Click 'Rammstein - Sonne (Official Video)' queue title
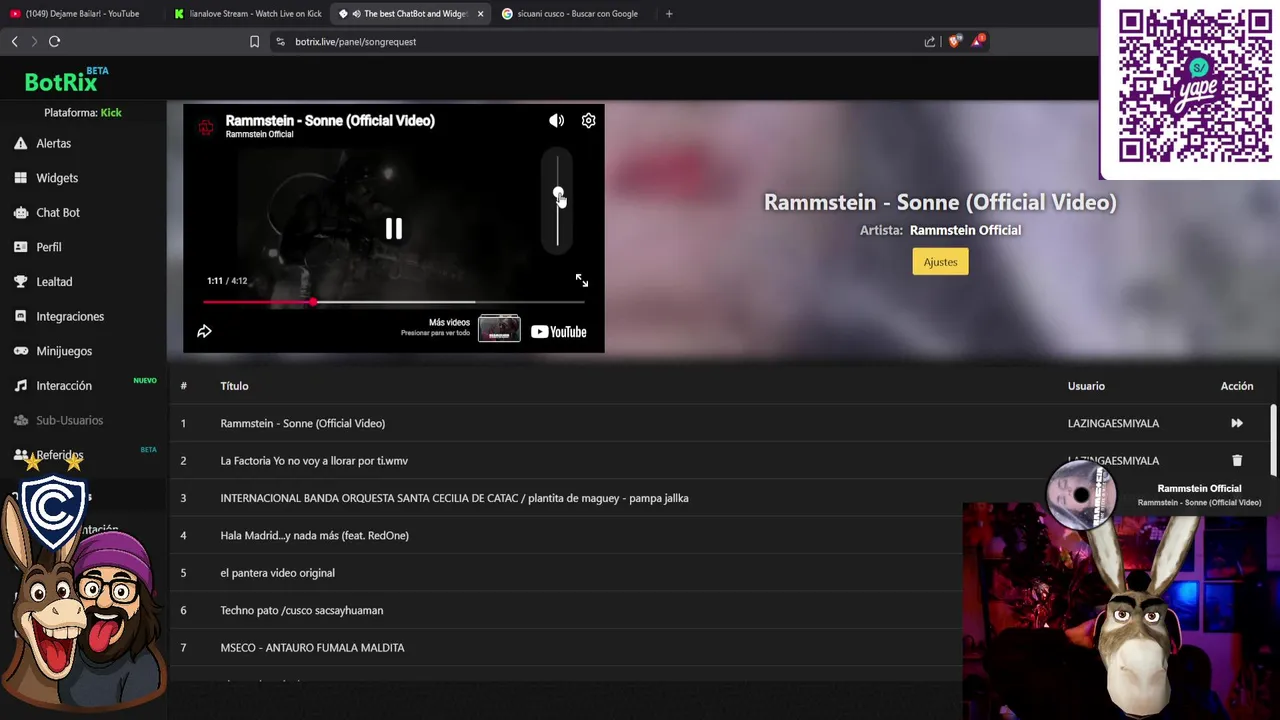1280x720 pixels. point(302,423)
